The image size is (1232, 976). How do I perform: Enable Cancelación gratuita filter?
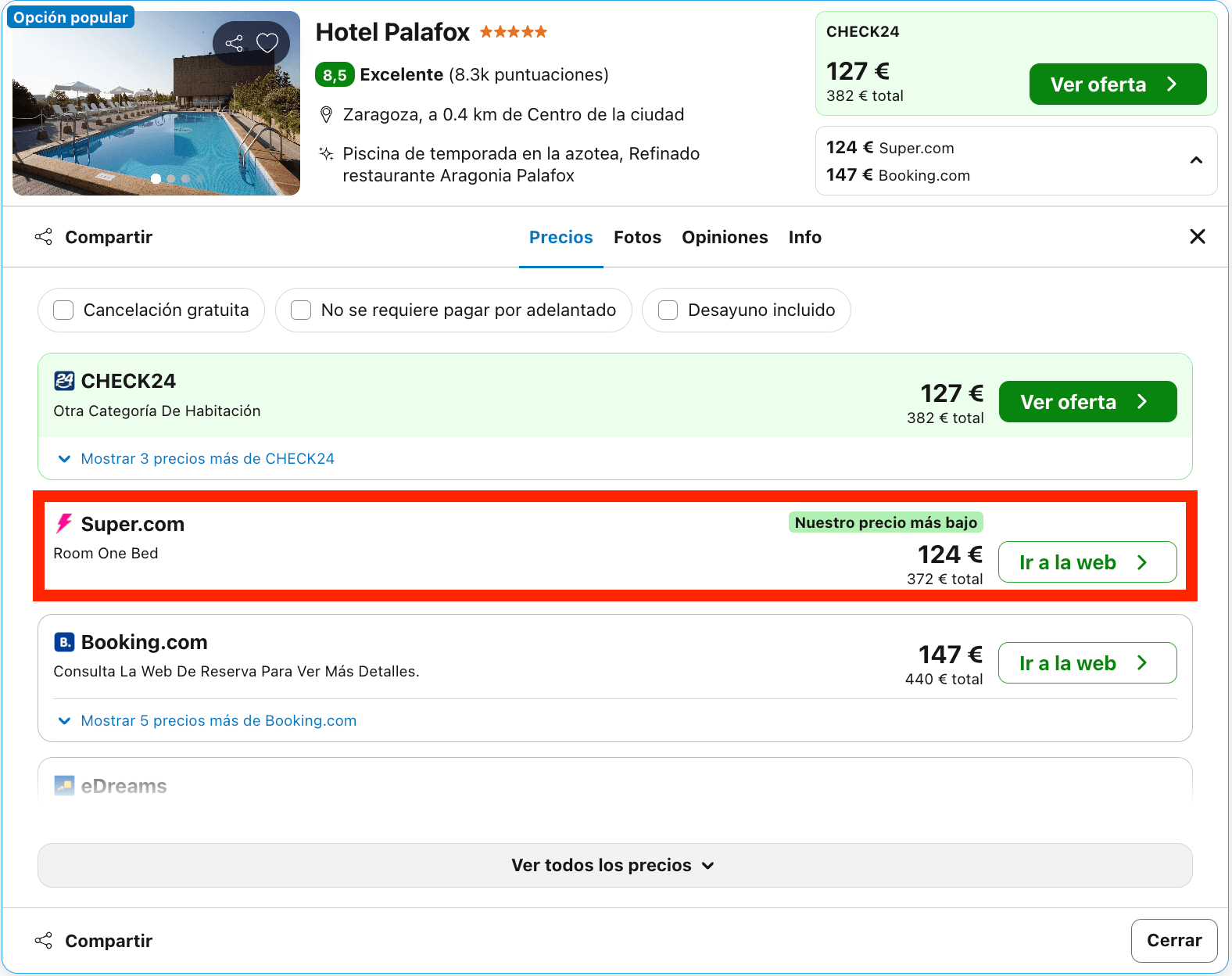coord(63,310)
